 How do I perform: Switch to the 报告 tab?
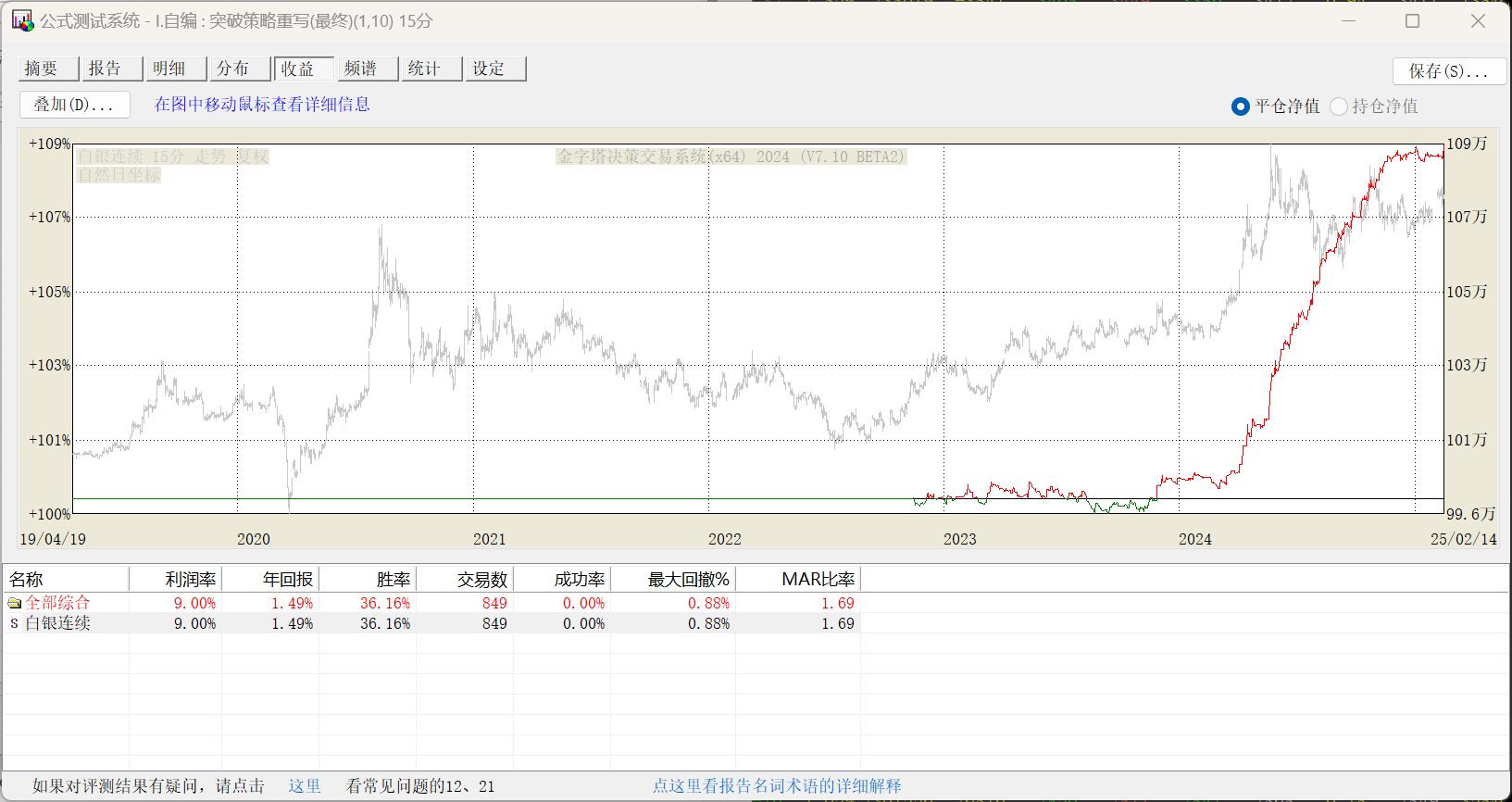point(113,69)
